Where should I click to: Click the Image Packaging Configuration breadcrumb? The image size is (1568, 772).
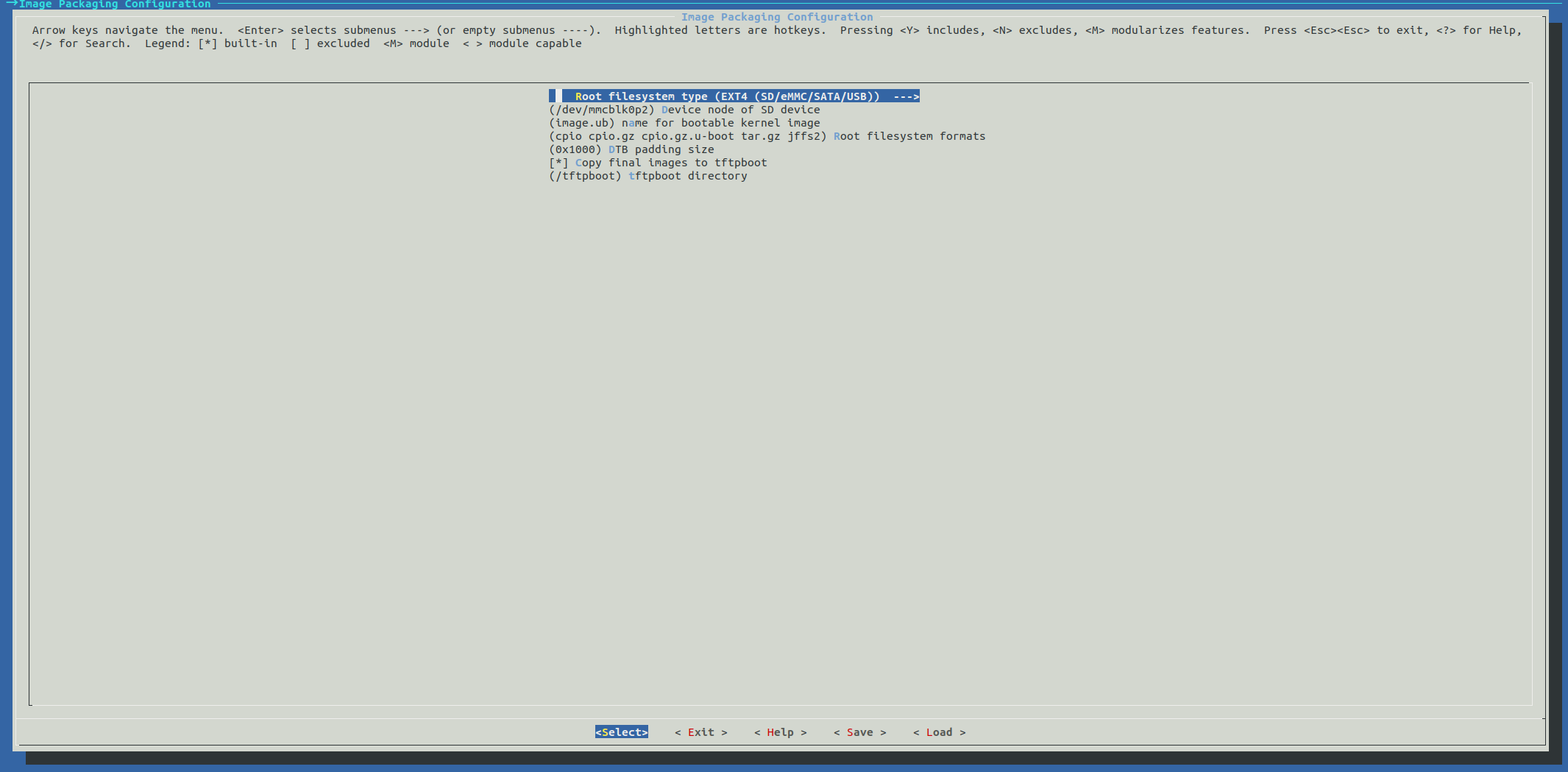[114, 4]
